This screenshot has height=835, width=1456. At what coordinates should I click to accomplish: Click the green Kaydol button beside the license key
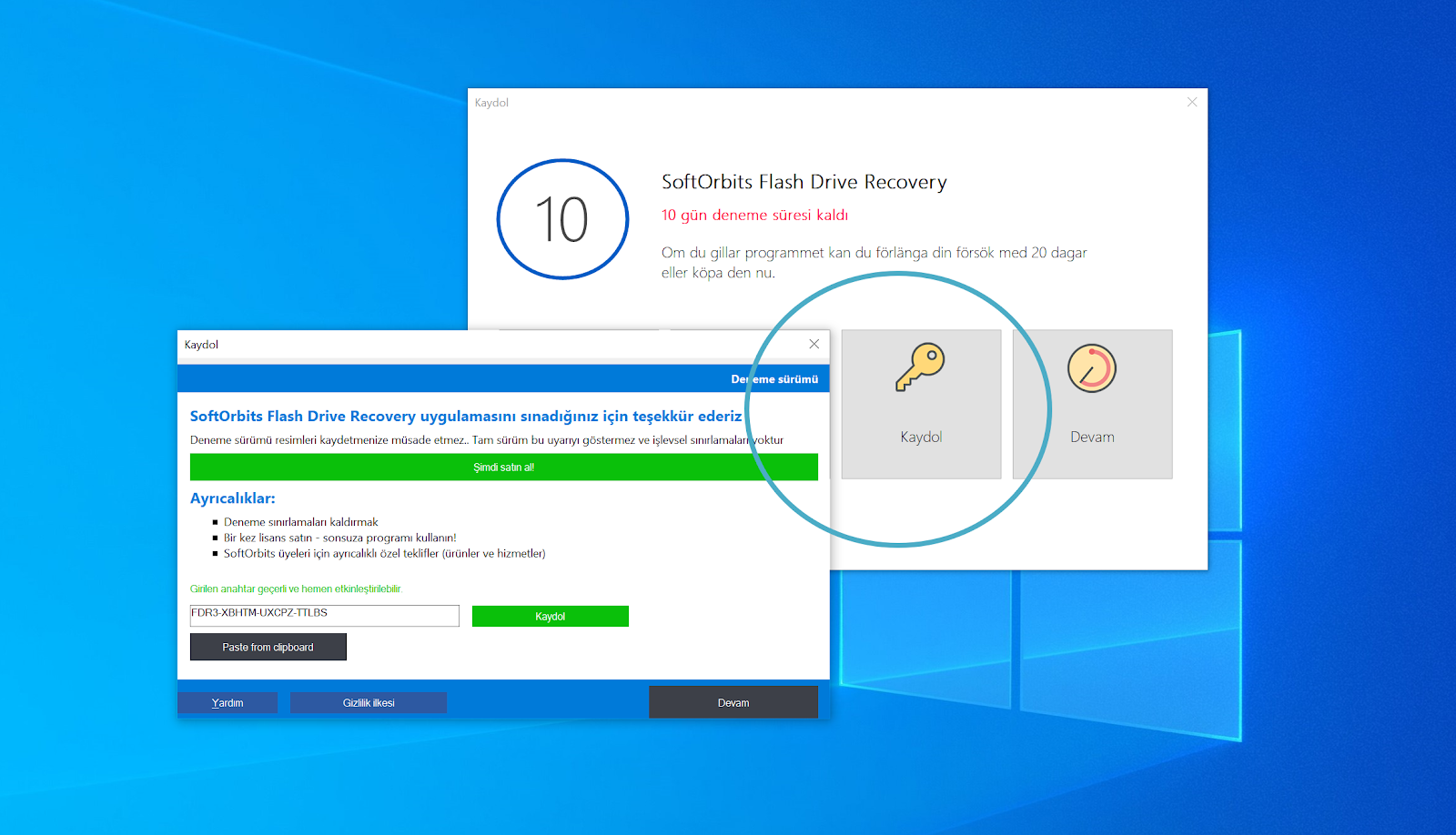[x=551, y=617]
